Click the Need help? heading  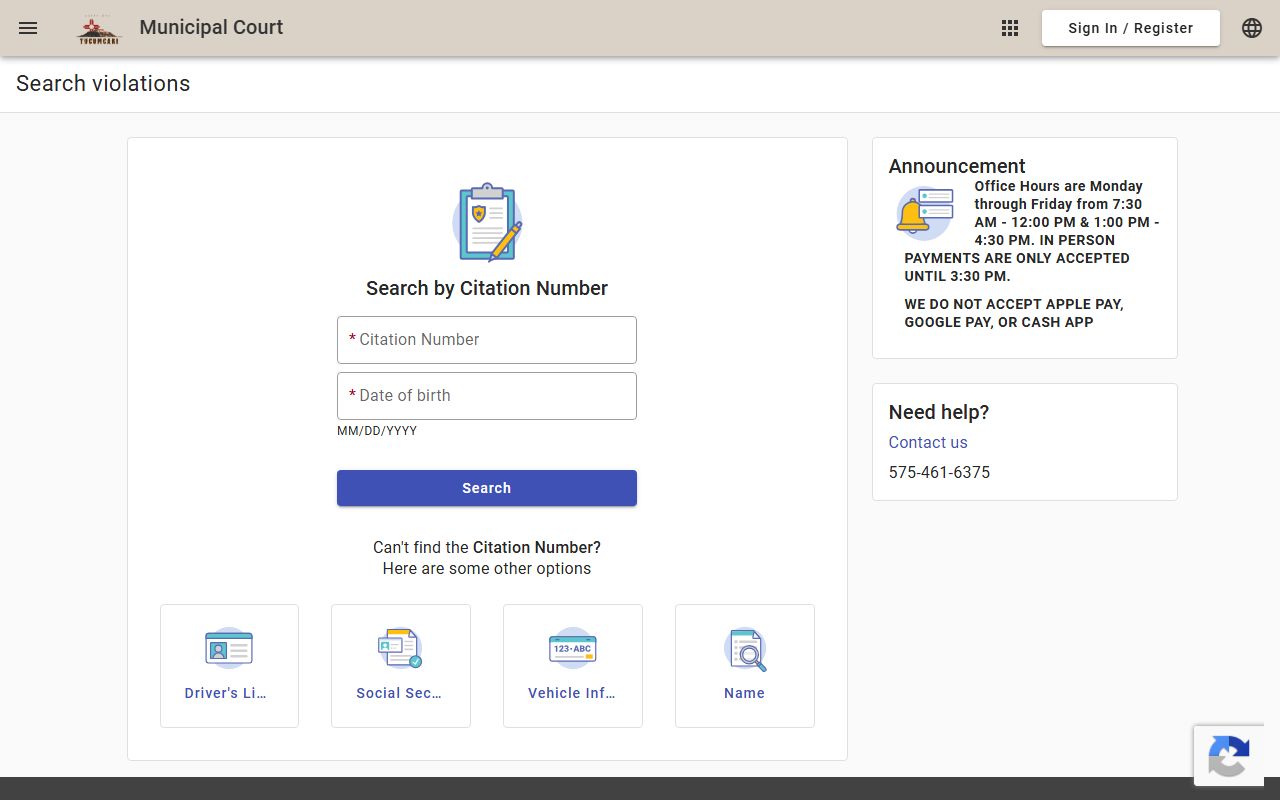pos(939,412)
